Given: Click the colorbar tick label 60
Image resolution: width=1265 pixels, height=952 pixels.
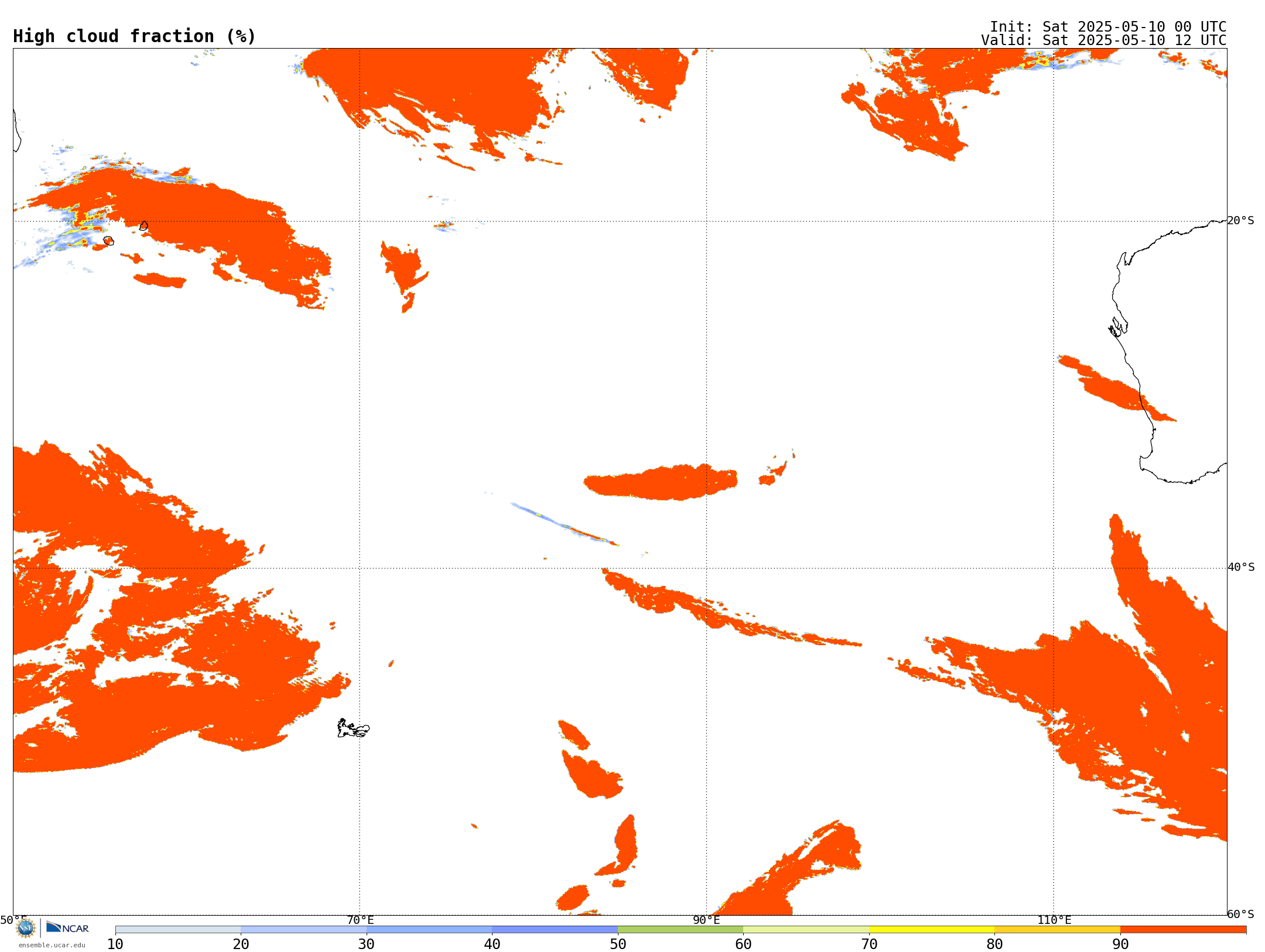Looking at the screenshot, I should pyautogui.click(x=743, y=944).
